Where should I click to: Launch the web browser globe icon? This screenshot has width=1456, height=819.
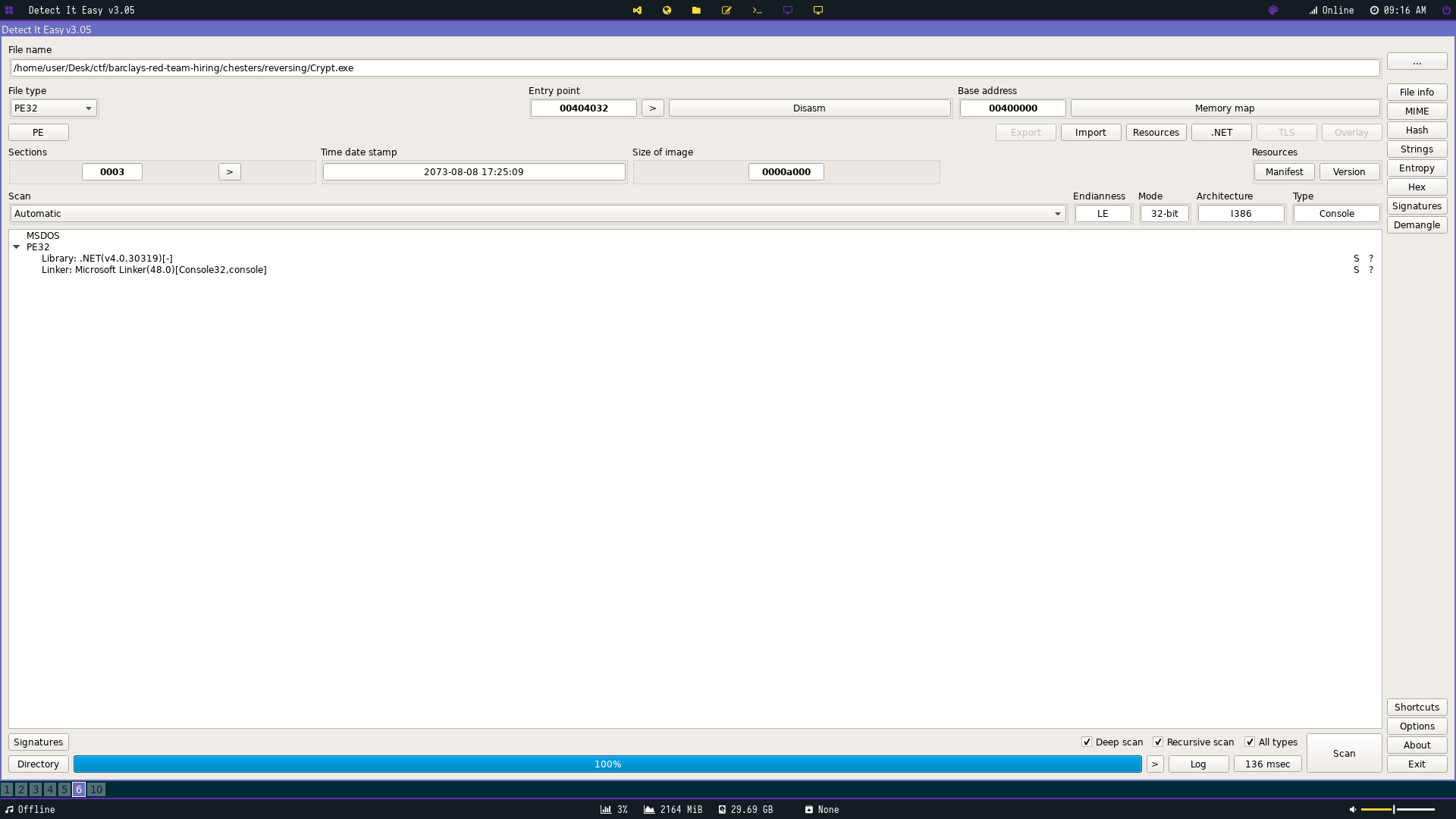point(667,11)
